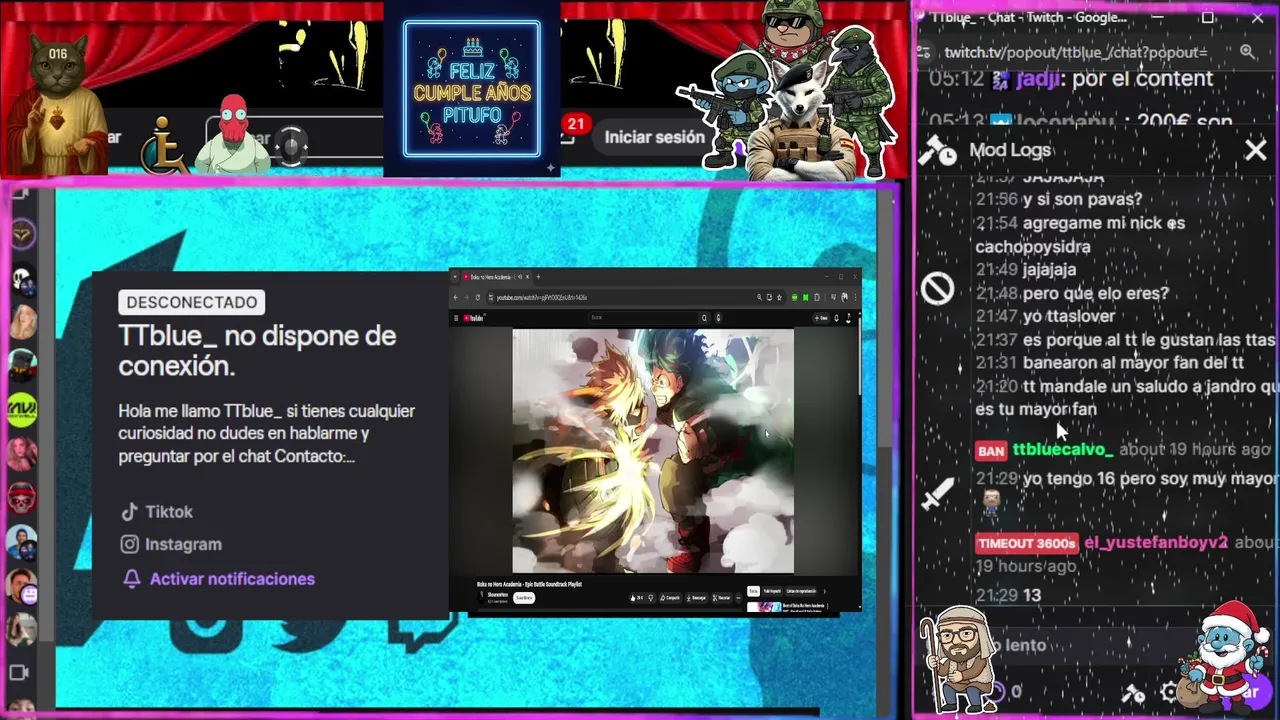Viewport: 1280px width, 720px height.
Task: Start voice search with the microphone icon
Action: click(x=718, y=318)
